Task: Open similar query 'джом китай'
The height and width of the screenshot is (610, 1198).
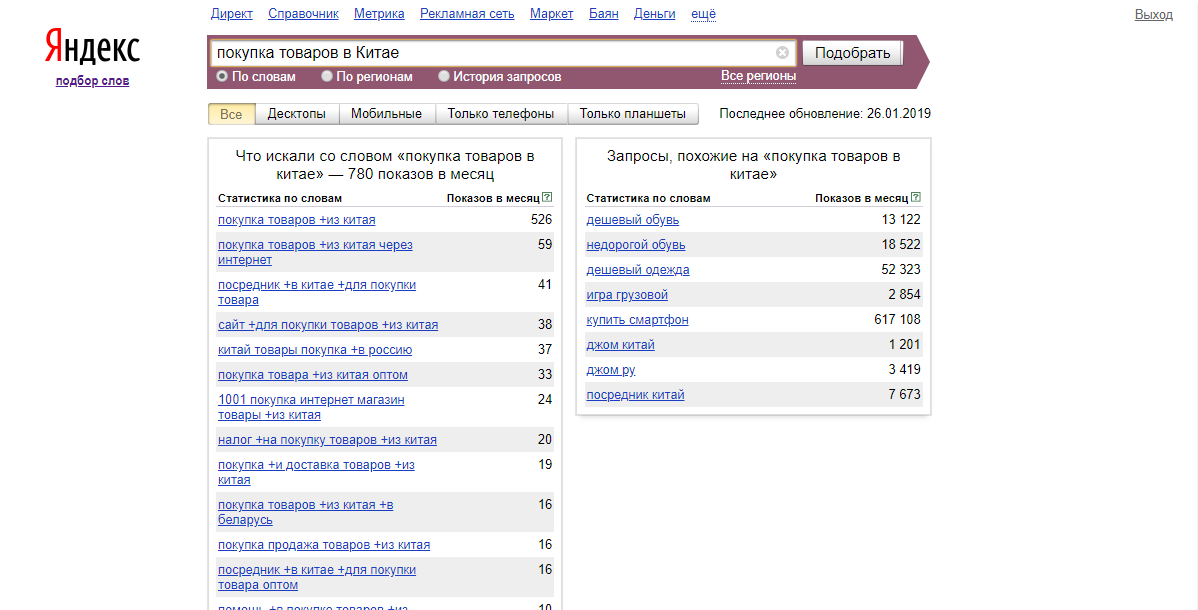Action: click(x=620, y=346)
